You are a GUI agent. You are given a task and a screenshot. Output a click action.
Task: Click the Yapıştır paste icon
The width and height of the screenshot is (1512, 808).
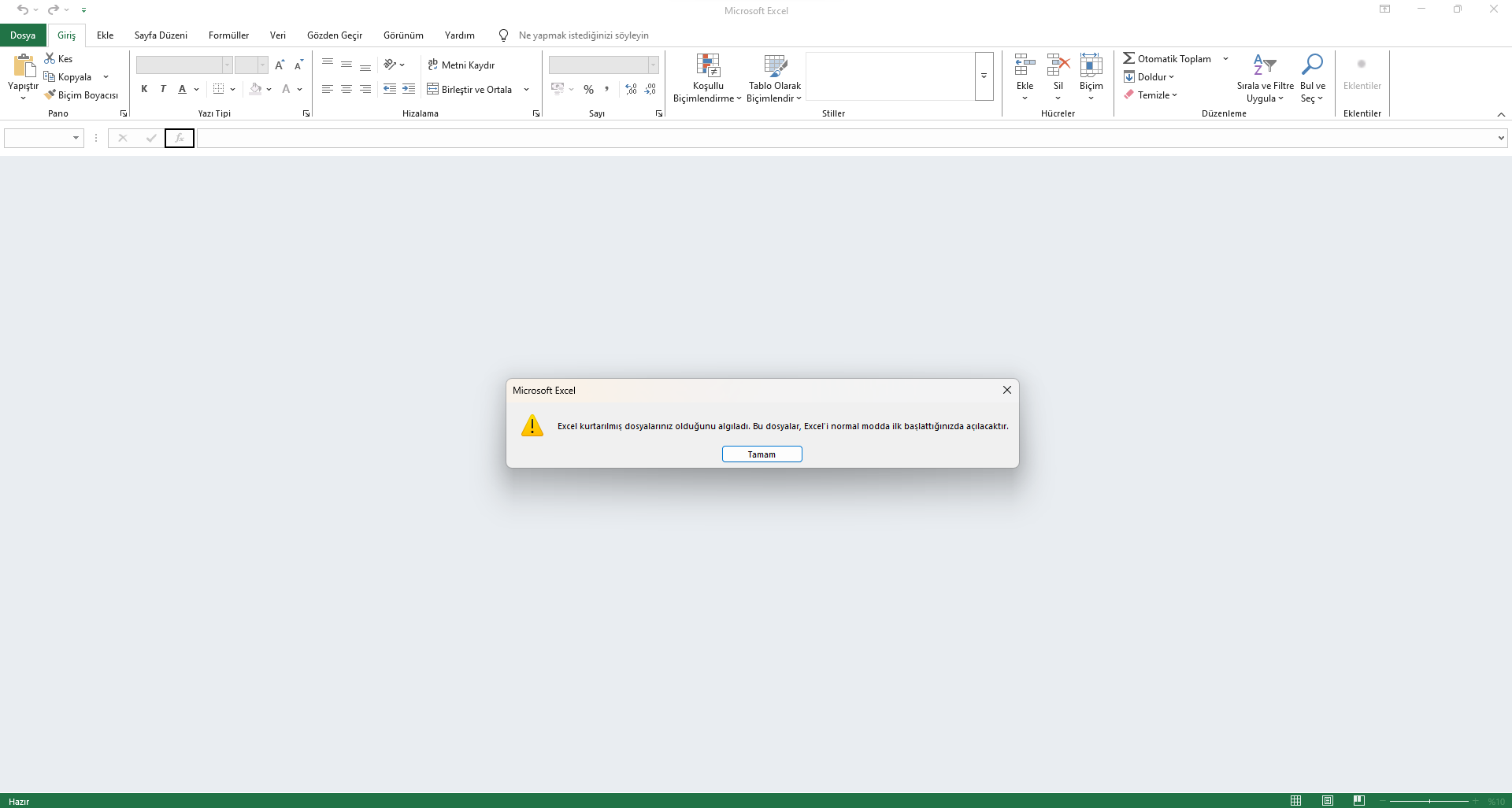click(24, 65)
